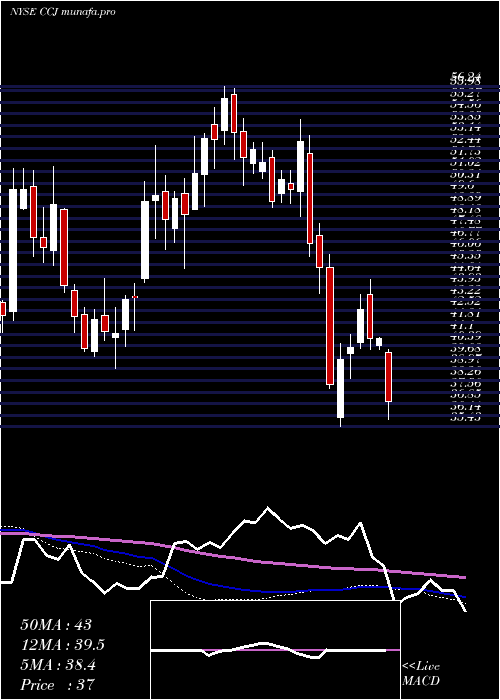Select the 12MA : 39.5 readout

(x=63, y=645)
